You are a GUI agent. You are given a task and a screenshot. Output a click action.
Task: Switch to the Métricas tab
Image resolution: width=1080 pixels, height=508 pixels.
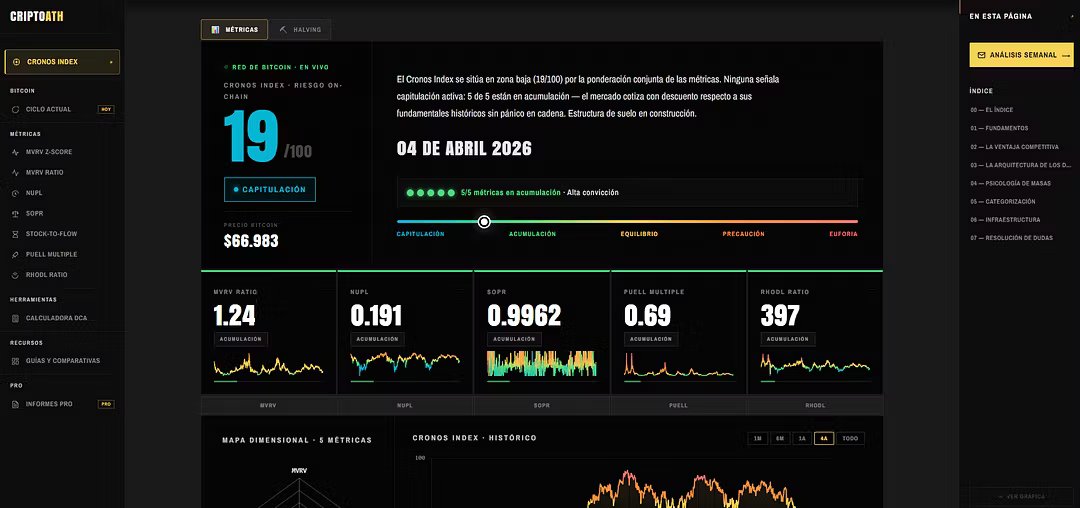[x=234, y=30]
